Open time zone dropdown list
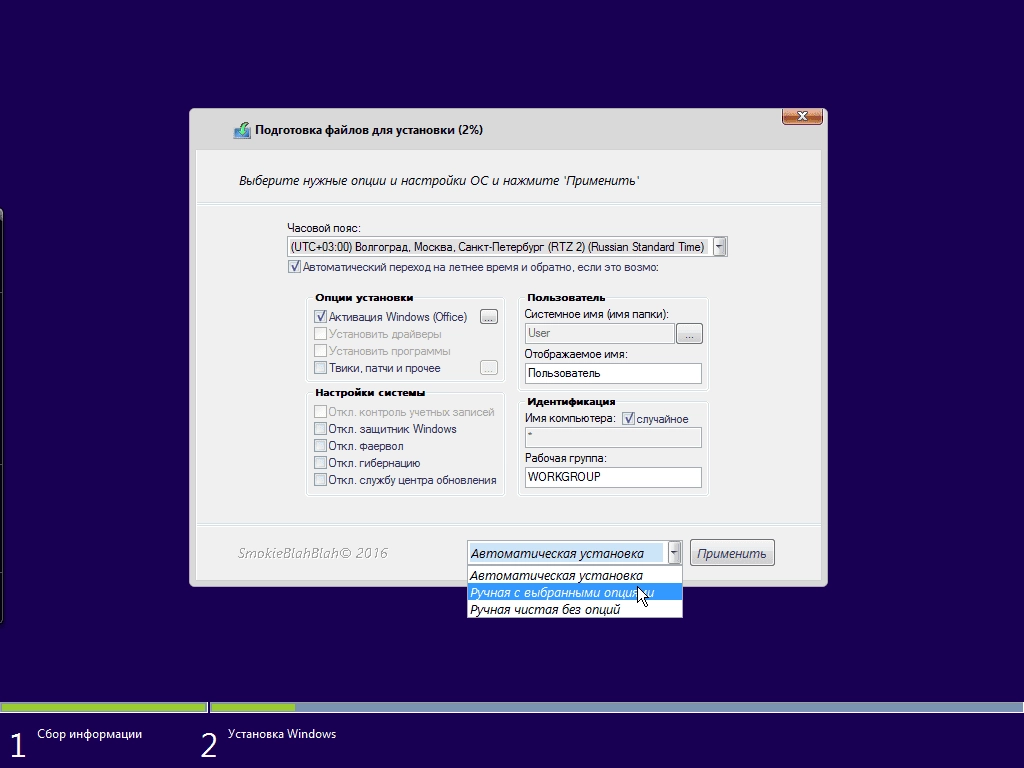The width and height of the screenshot is (1024, 768). [x=720, y=247]
